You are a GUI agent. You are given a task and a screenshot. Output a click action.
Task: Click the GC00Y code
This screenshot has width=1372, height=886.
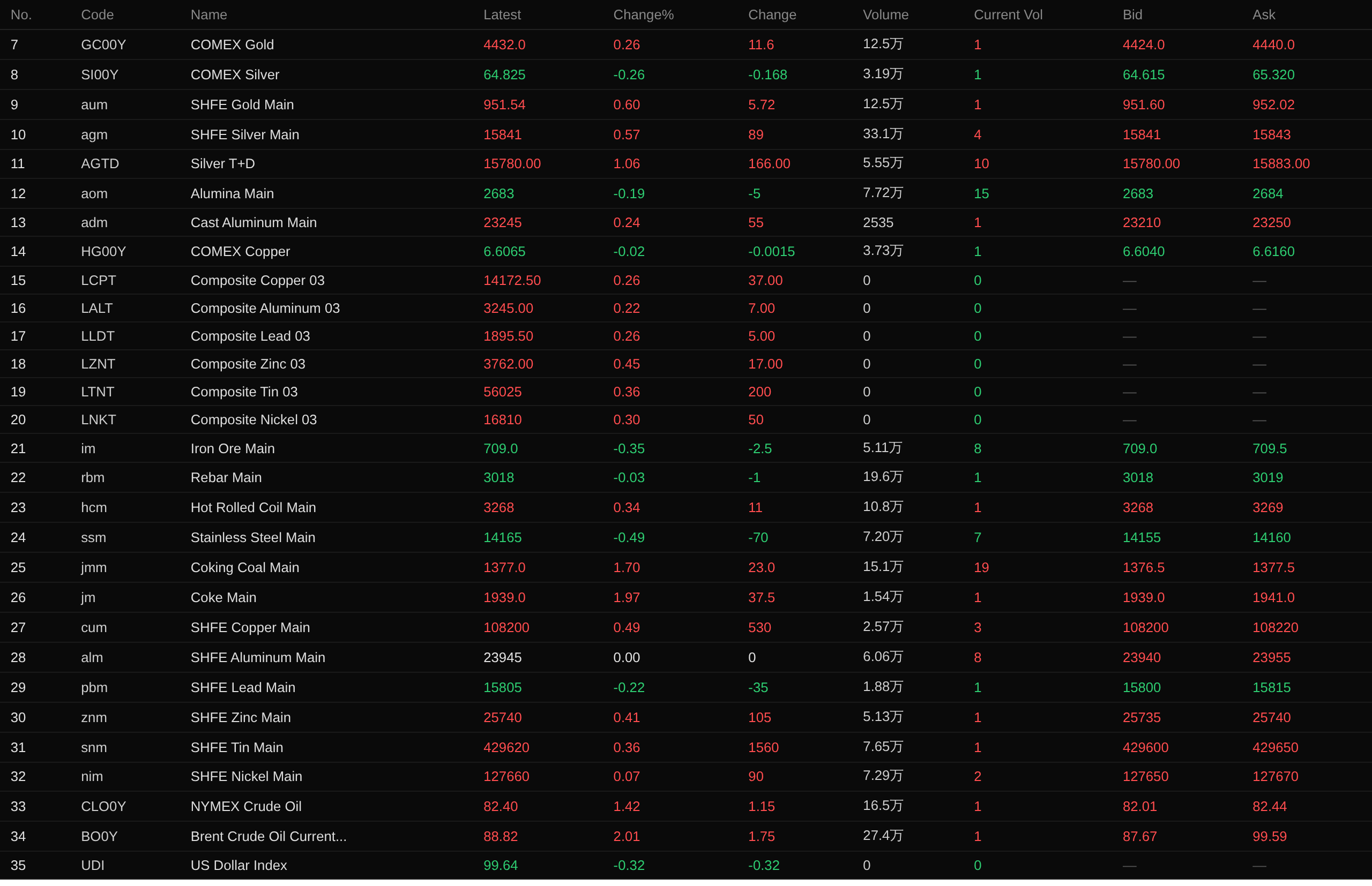(103, 45)
